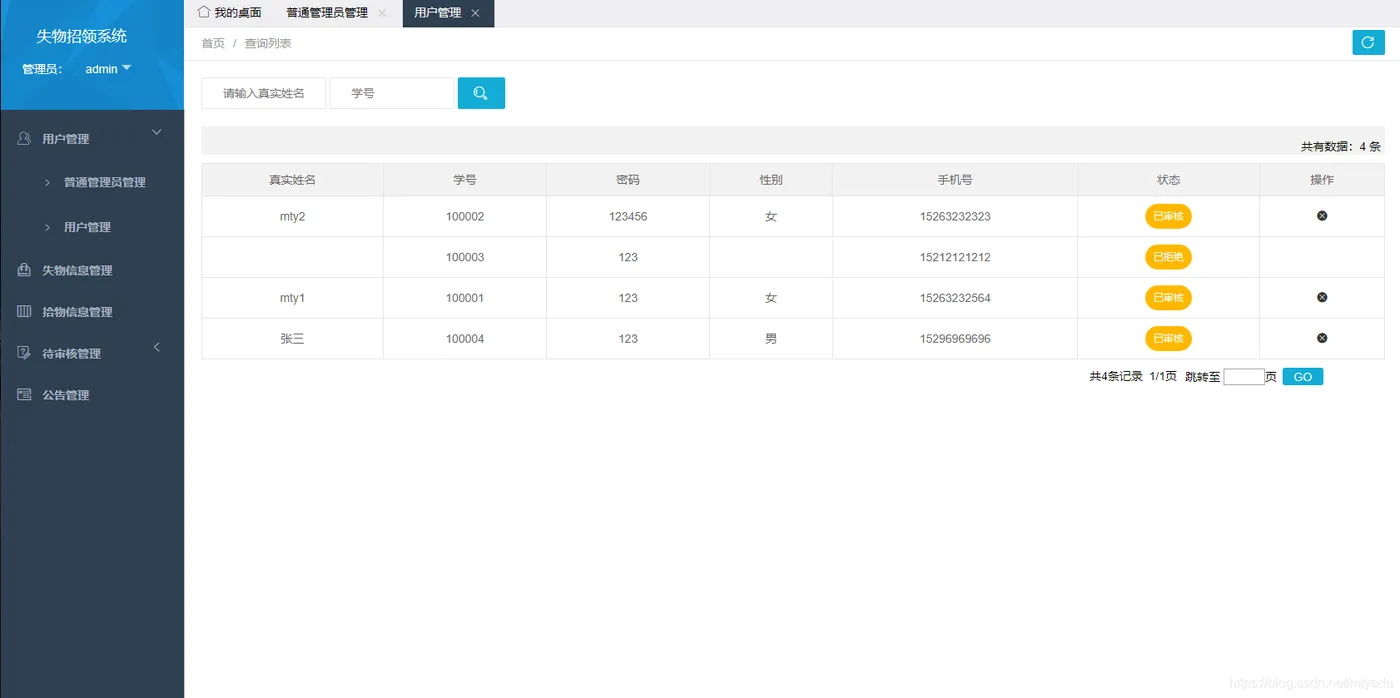Focus the 请输入真实姓名 input field

pyautogui.click(x=264, y=93)
